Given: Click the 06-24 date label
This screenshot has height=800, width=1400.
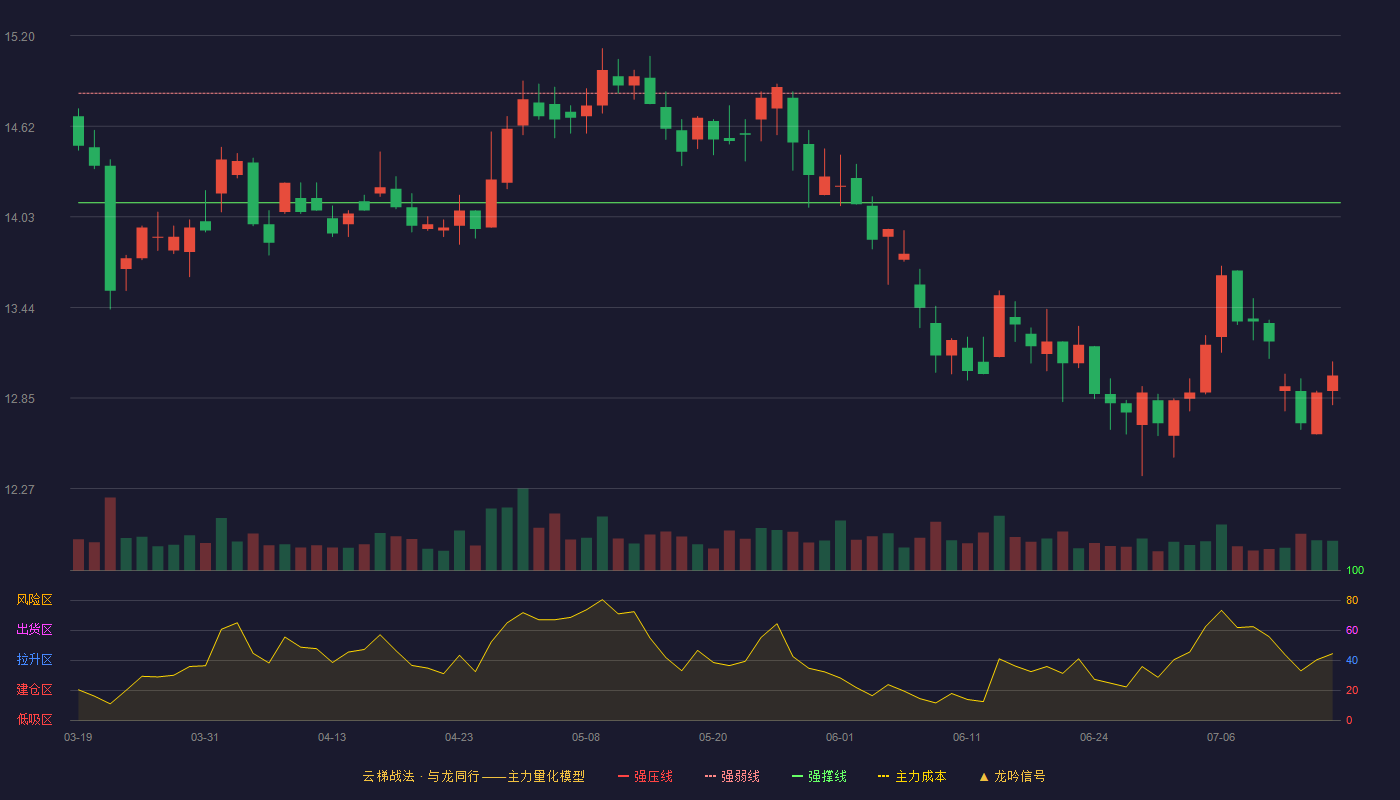Looking at the screenshot, I should tap(1094, 737).
